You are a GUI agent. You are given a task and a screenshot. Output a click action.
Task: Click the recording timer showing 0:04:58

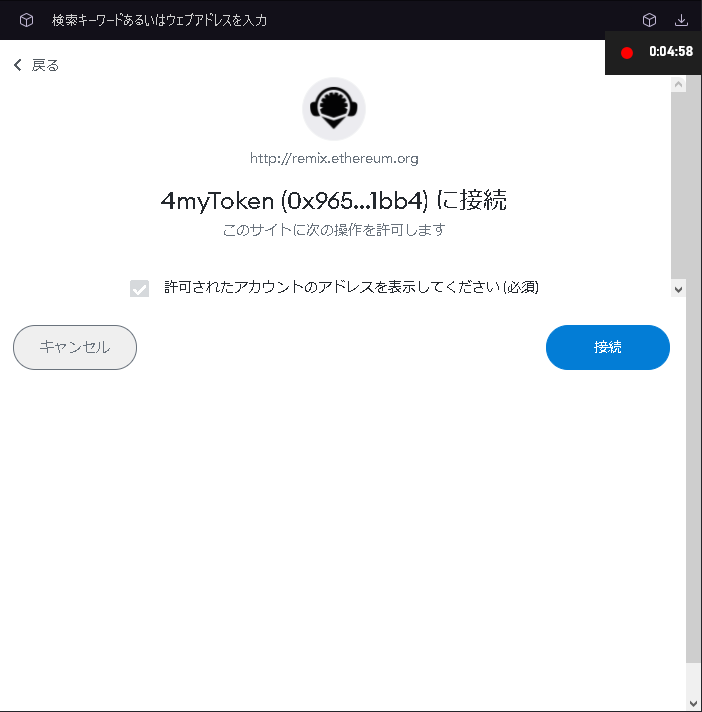click(671, 51)
